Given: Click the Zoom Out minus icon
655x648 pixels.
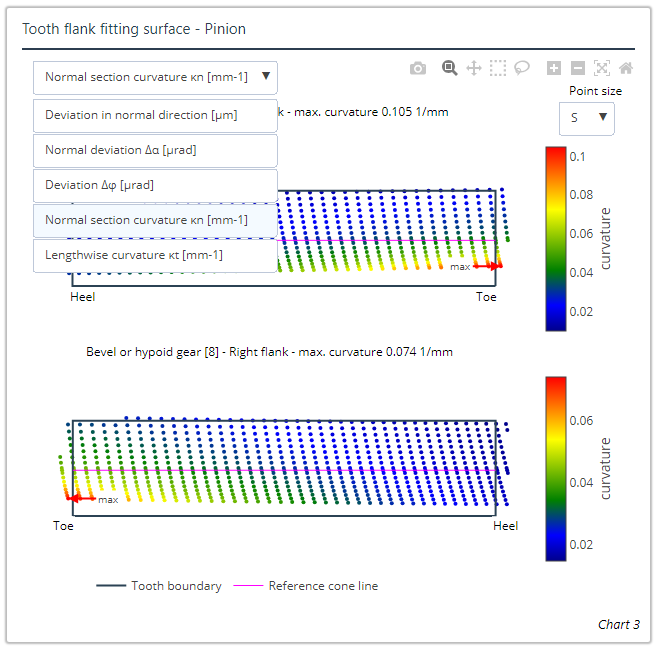Looking at the screenshot, I should click(x=578, y=68).
